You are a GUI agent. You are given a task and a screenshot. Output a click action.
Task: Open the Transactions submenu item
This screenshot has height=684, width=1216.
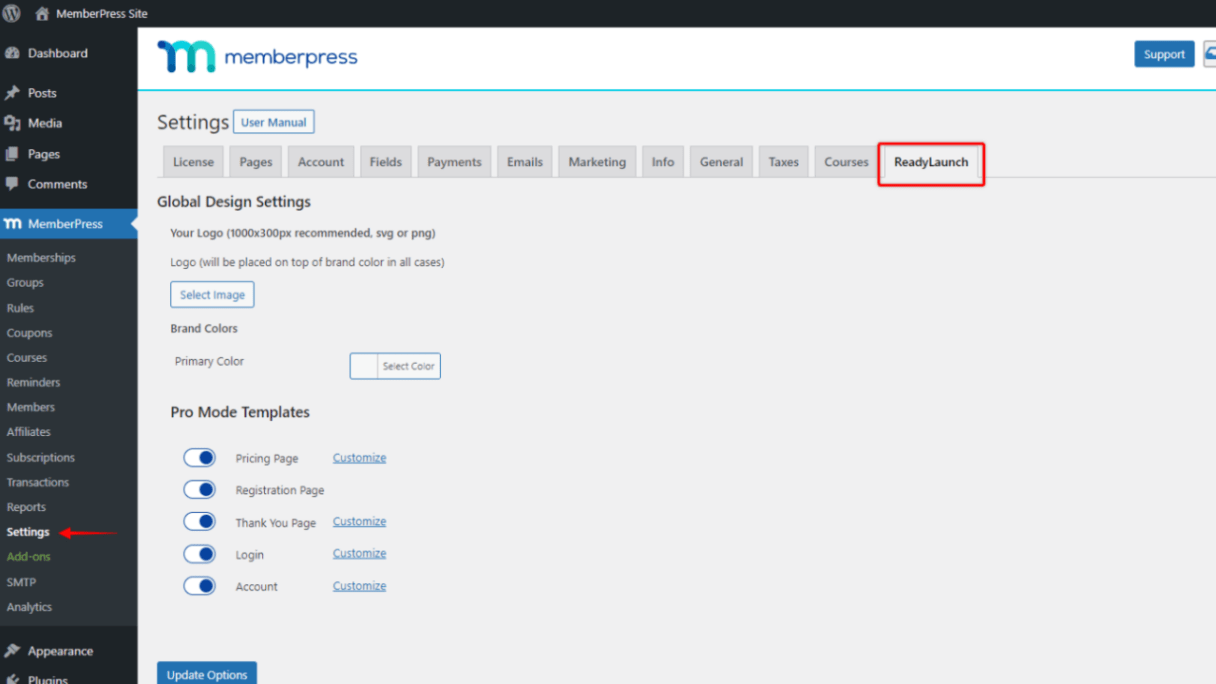[38, 482]
